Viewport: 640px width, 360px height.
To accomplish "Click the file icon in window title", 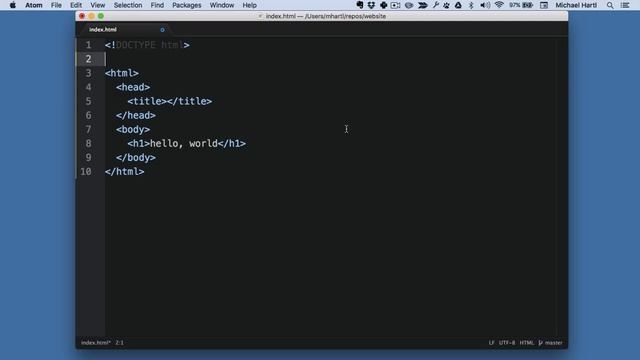I will (x=260, y=16).
